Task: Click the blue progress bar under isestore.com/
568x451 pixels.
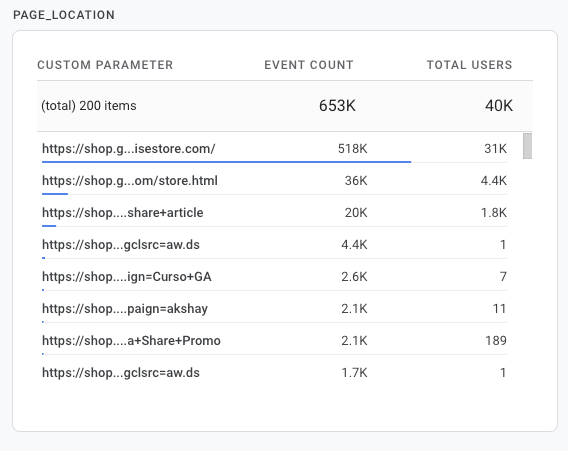Action: point(226,162)
